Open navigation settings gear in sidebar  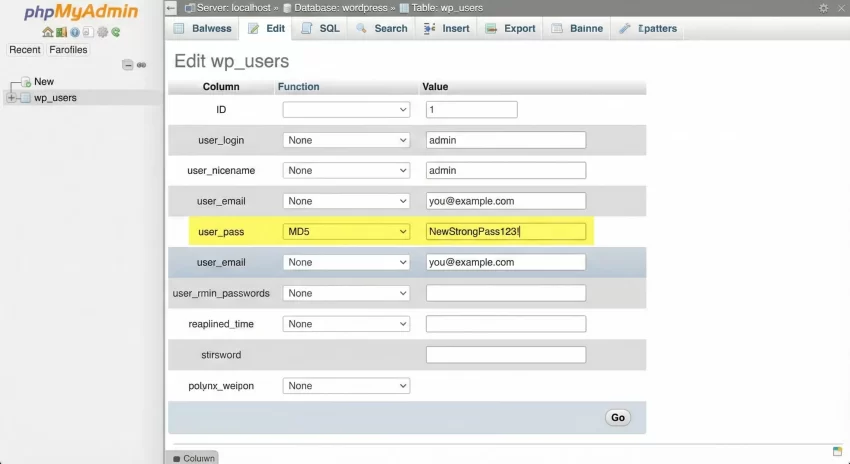[102, 32]
